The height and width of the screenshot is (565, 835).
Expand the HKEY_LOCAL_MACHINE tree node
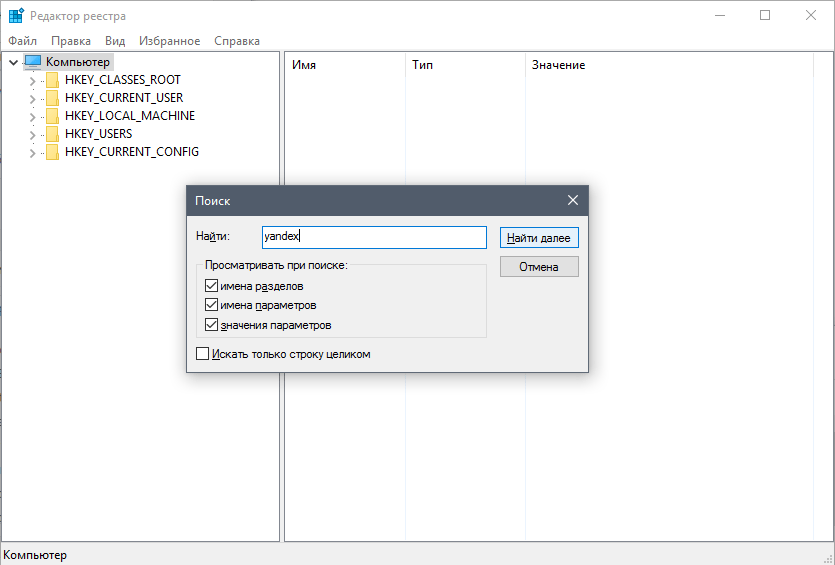32,116
